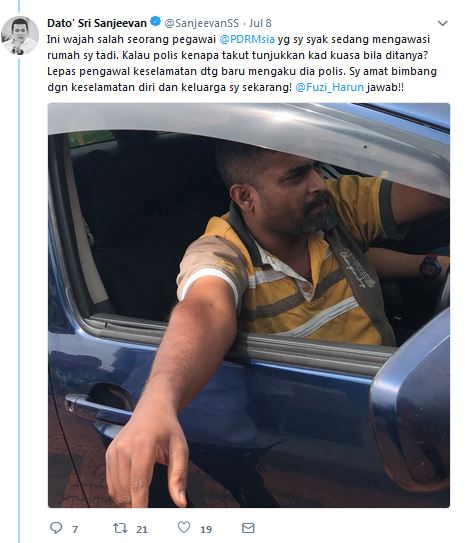Click the blue verified badge icon
The width and height of the screenshot is (470, 543).
(x=156, y=22)
